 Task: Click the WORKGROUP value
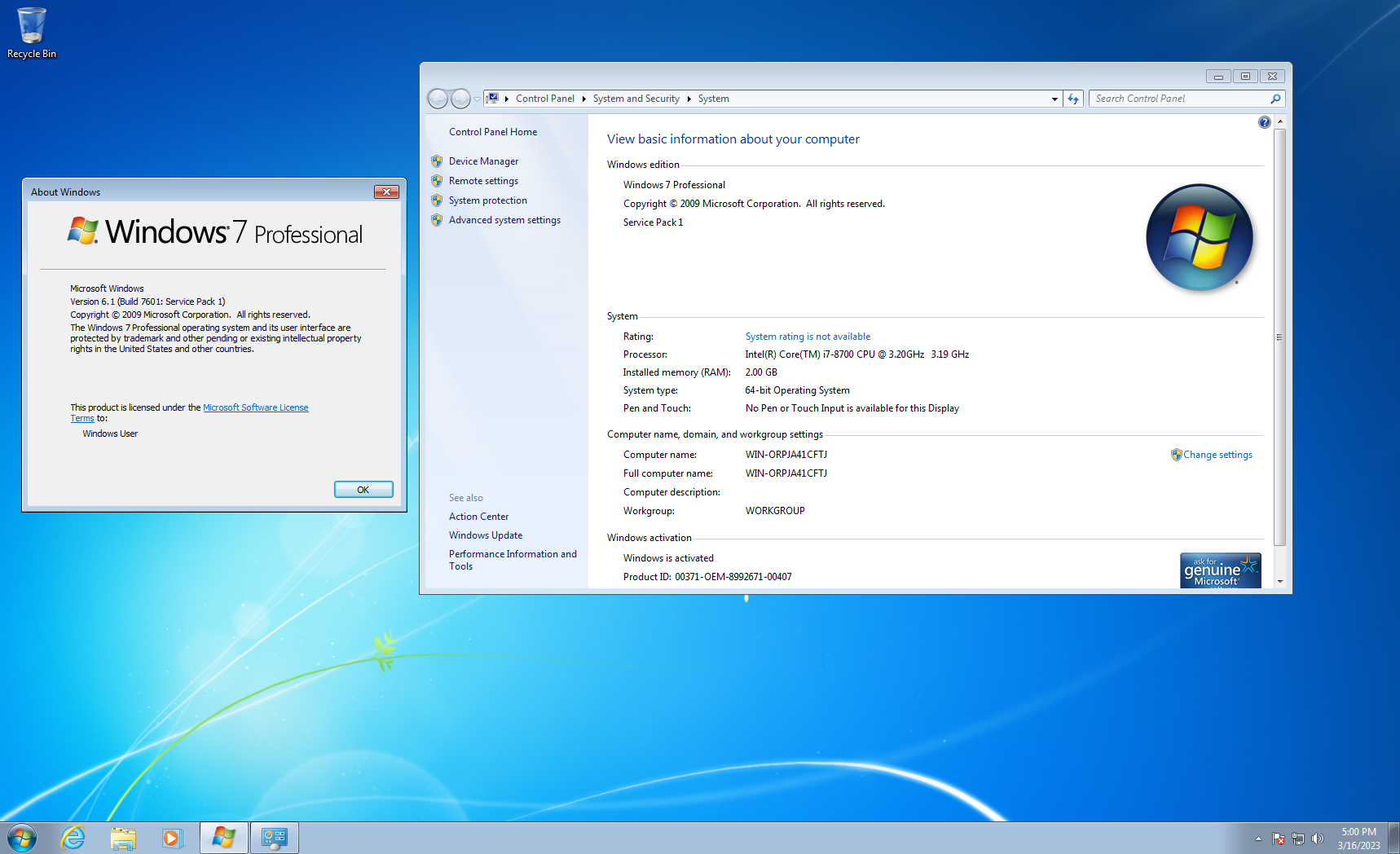775,511
